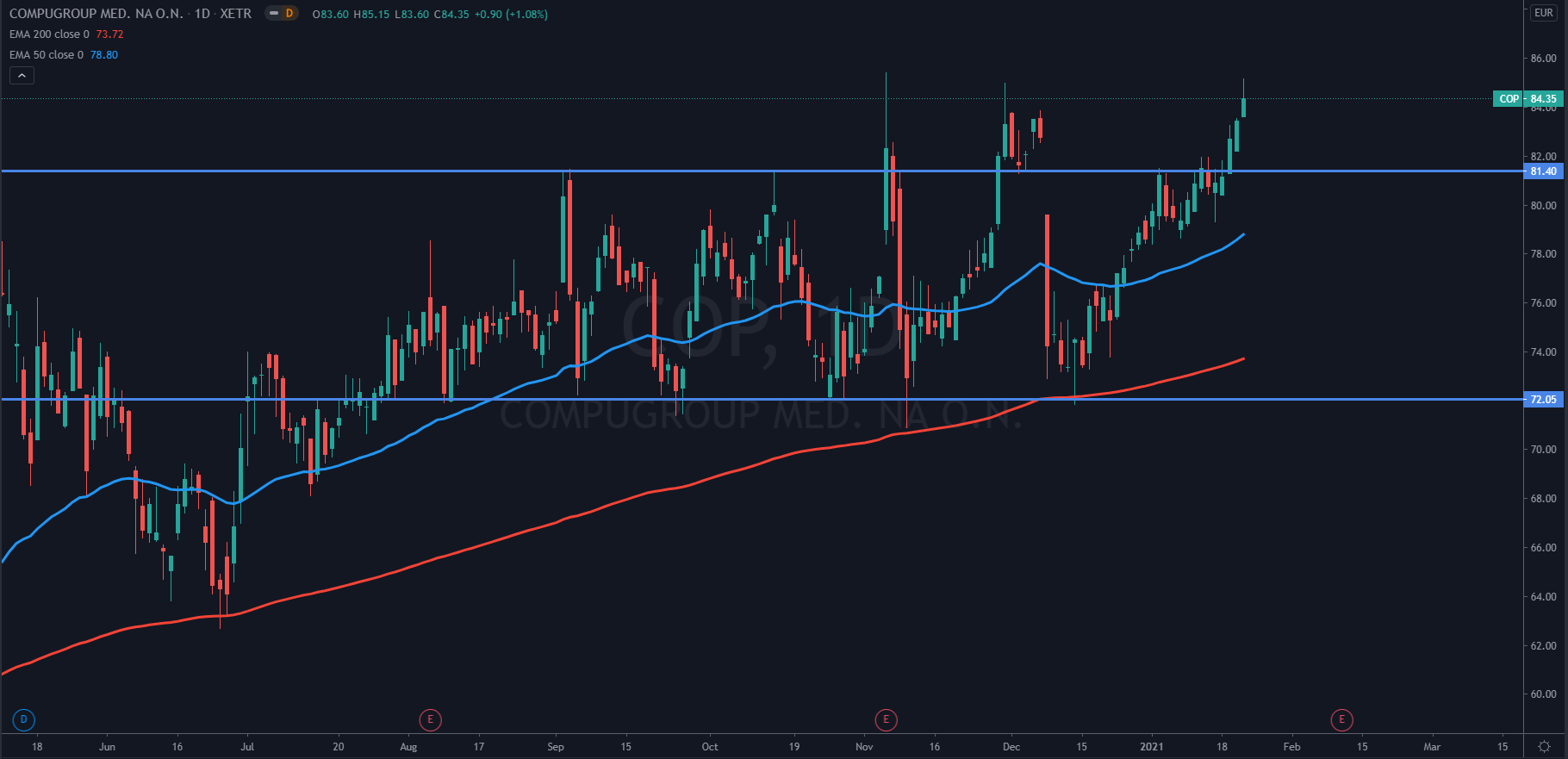This screenshot has width=1568, height=759.
Task: Click the 86.00 price axis label
Action: click(1543, 59)
